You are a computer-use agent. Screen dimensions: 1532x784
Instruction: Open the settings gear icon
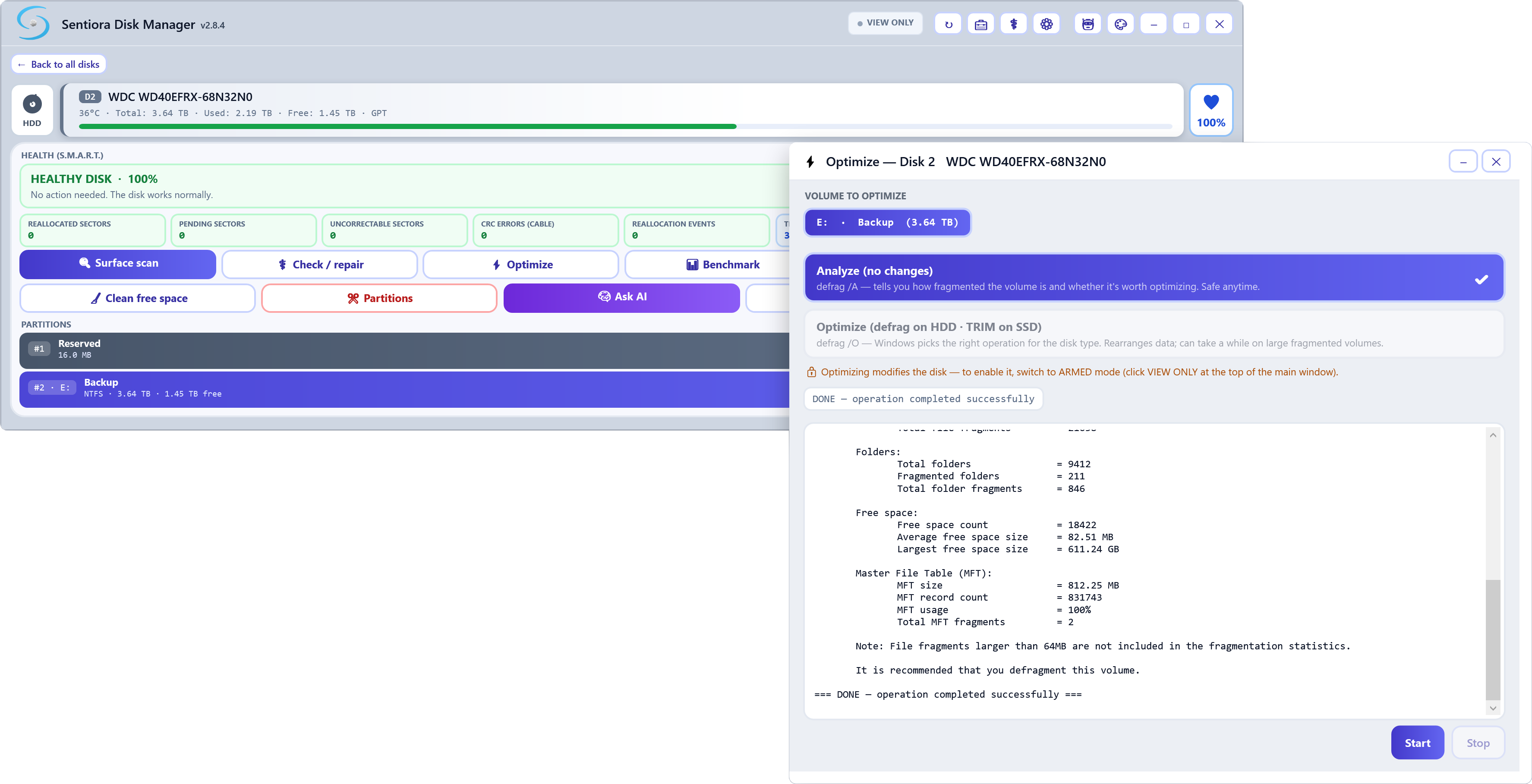click(1047, 25)
